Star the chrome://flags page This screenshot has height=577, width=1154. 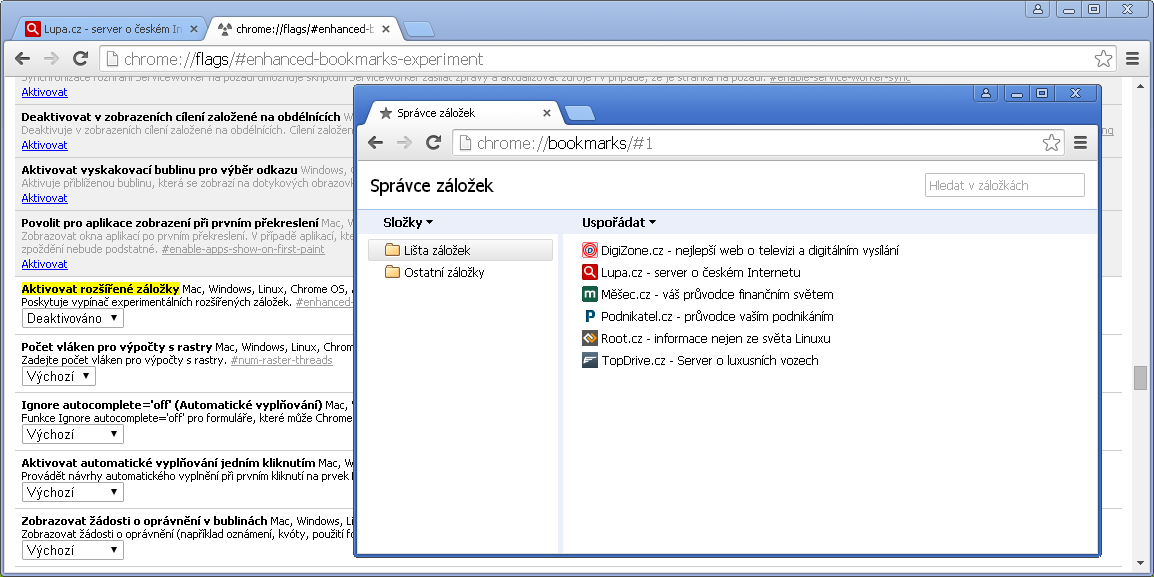click(x=1103, y=59)
